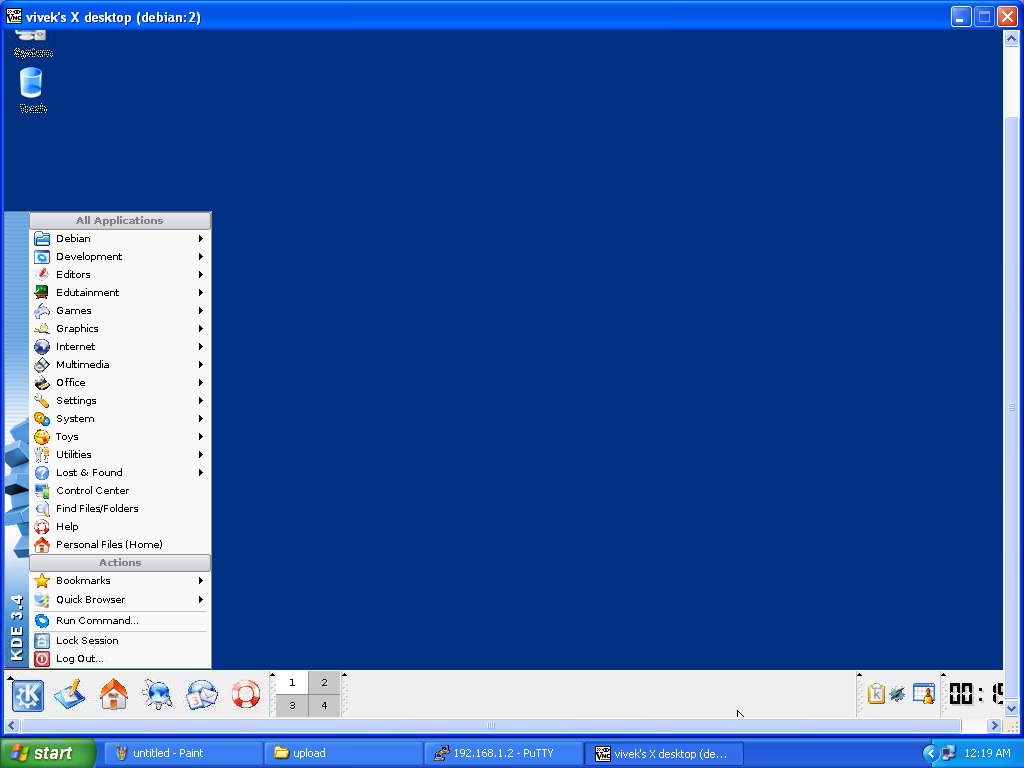Open the Help lifebuoy icon in the panel
Image resolution: width=1024 pixels, height=768 pixels.
point(246,694)
